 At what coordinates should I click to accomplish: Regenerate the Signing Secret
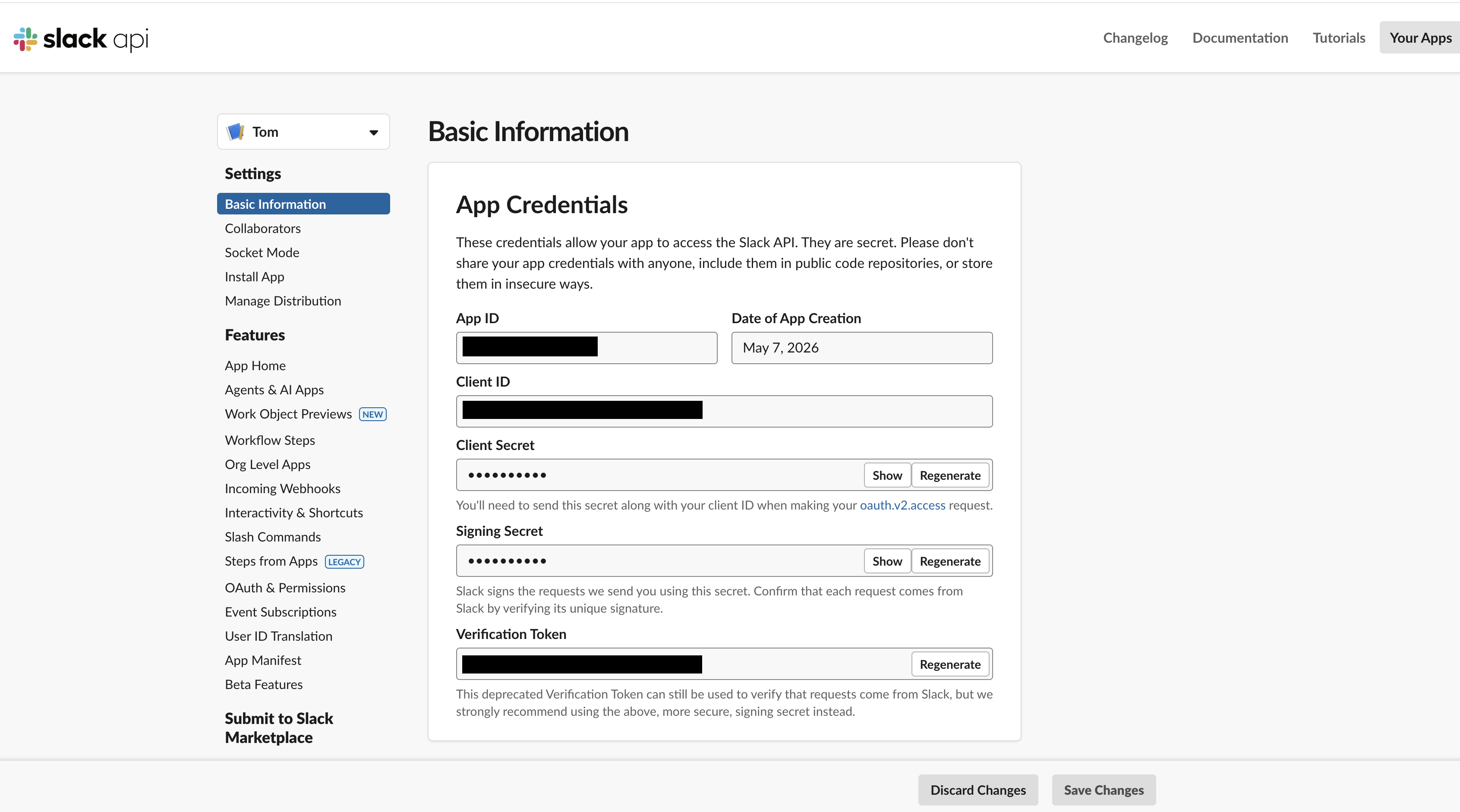[x=950, y=562]
